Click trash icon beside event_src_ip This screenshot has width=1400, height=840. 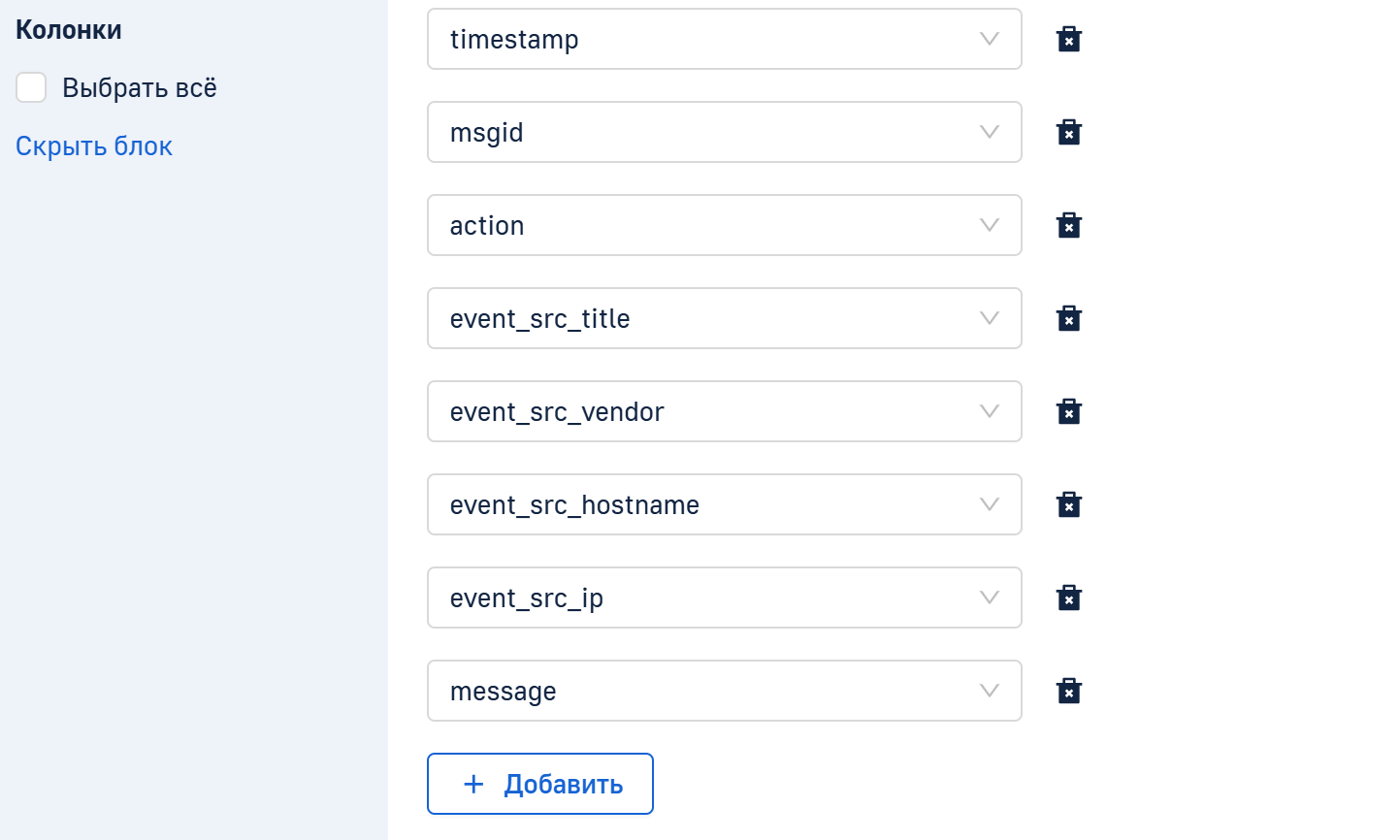pyautogui.click(x=1068, y=598)
